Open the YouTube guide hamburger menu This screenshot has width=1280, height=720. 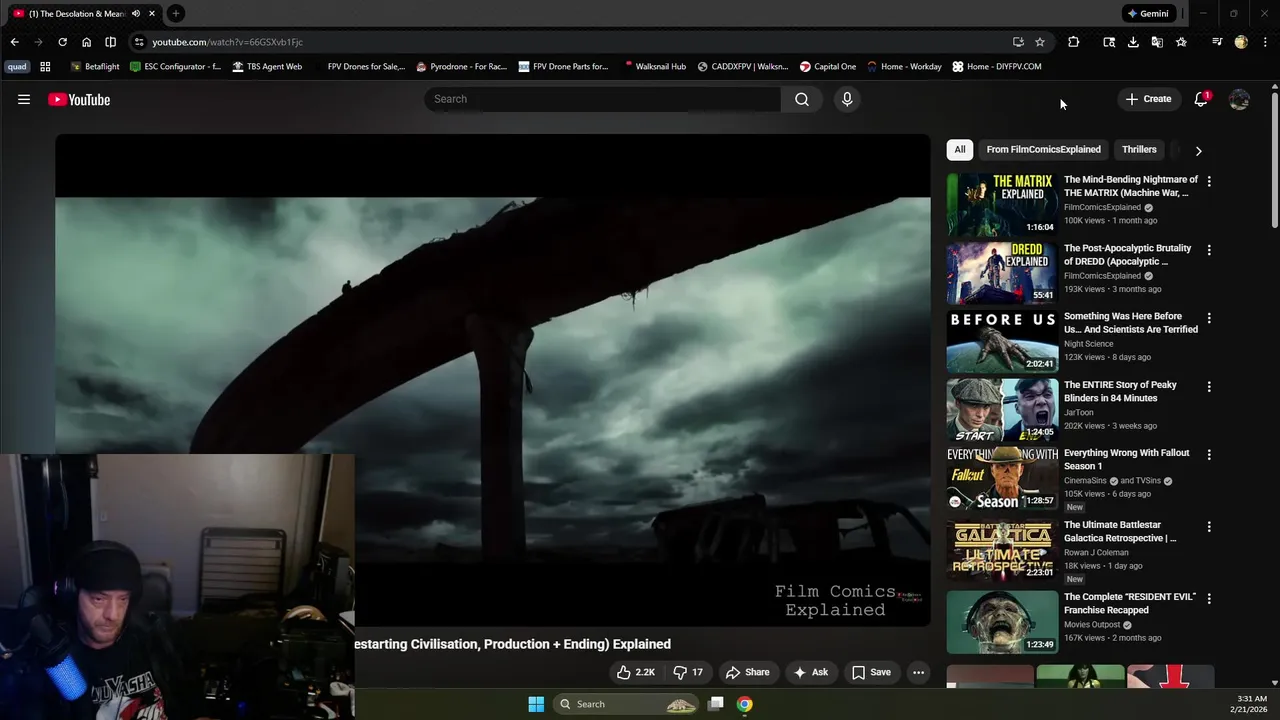point(24,99)
